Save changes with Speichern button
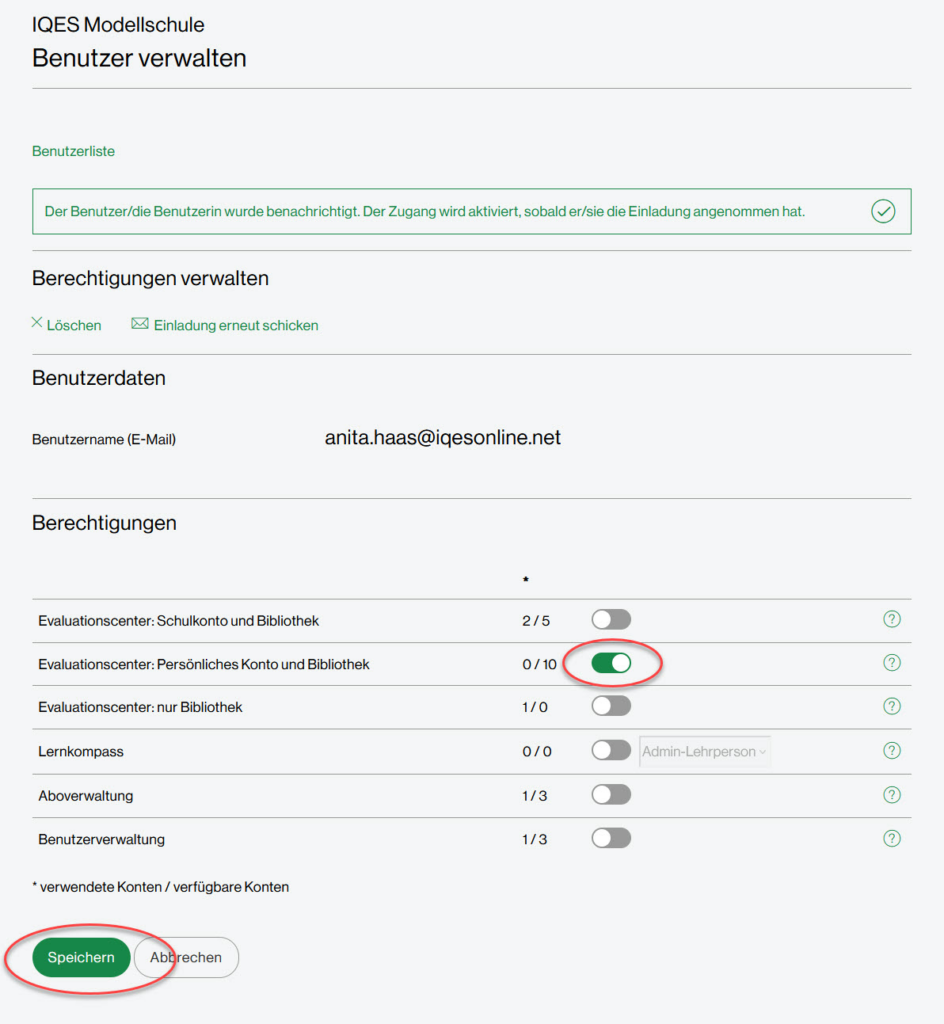The image size is (944, 1024). click(81, 957)
